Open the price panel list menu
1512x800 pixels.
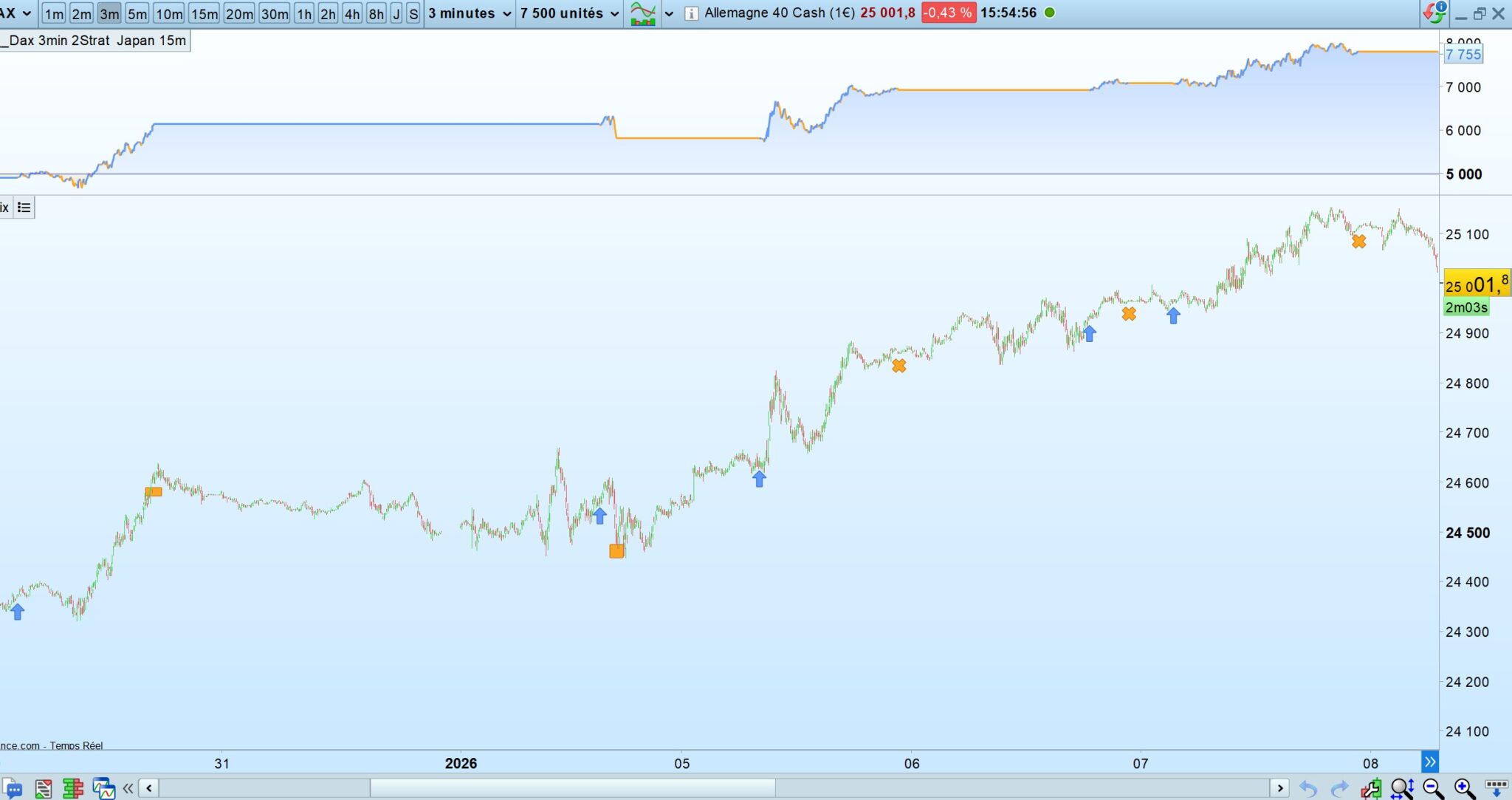[24, 208]
